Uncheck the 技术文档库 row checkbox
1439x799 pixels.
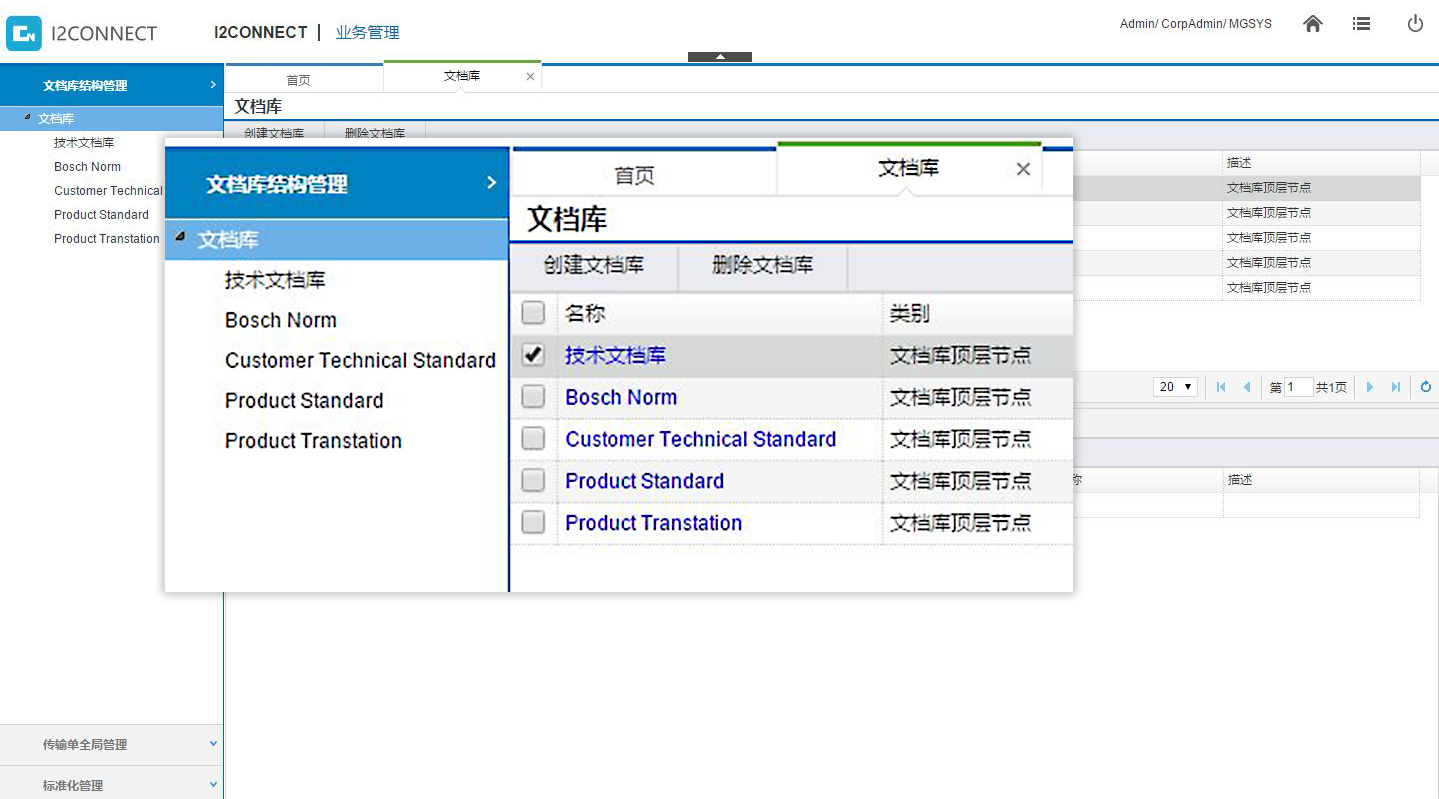pyautogui.click(x=533, y=355)
